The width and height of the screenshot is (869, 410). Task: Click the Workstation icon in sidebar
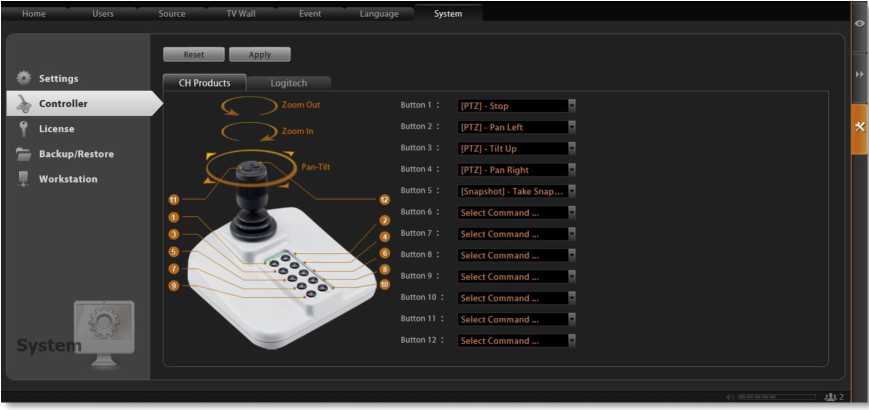click(23, 179)
